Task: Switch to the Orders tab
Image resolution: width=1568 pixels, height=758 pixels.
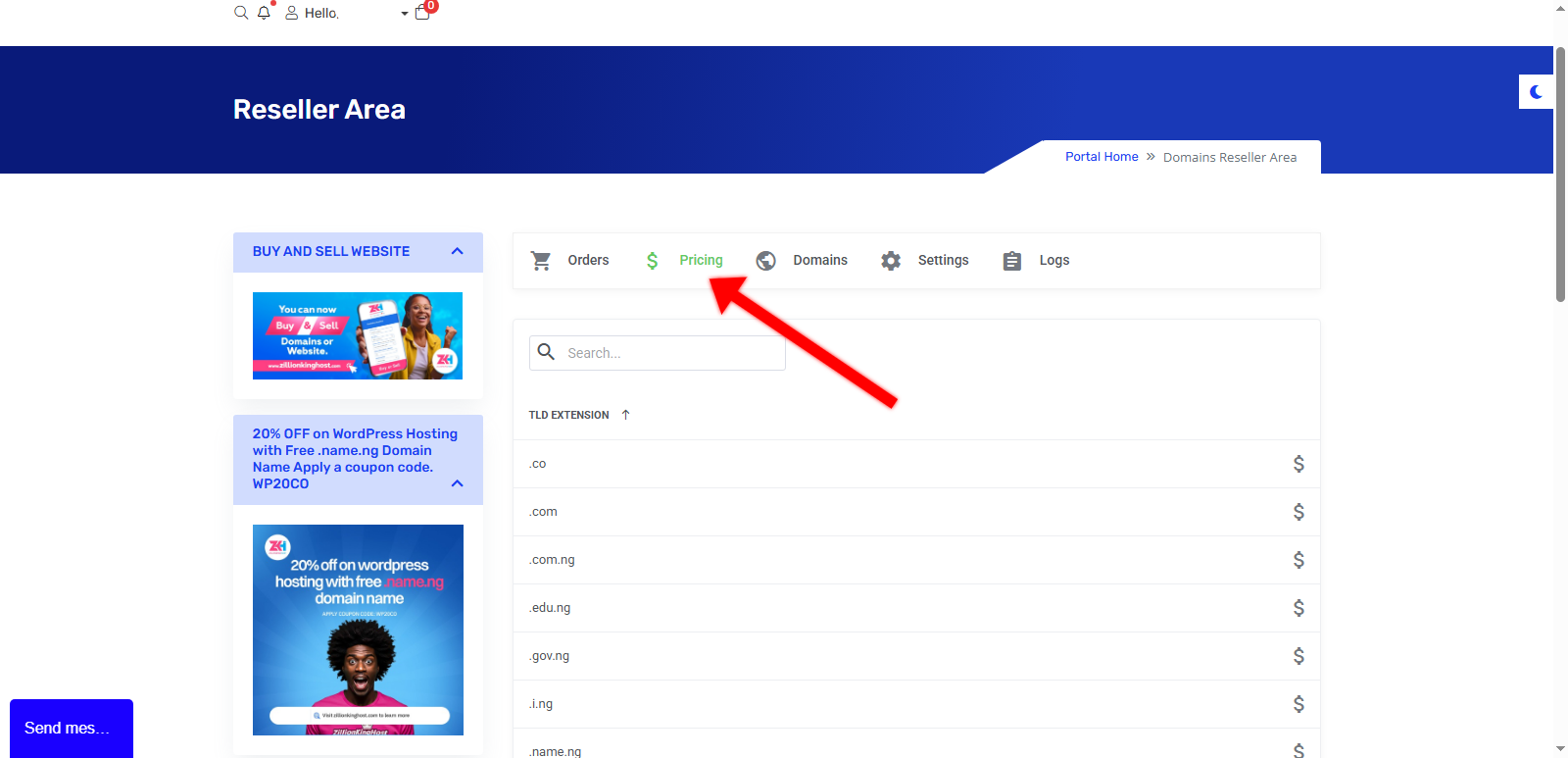Action: pos(570,261)
